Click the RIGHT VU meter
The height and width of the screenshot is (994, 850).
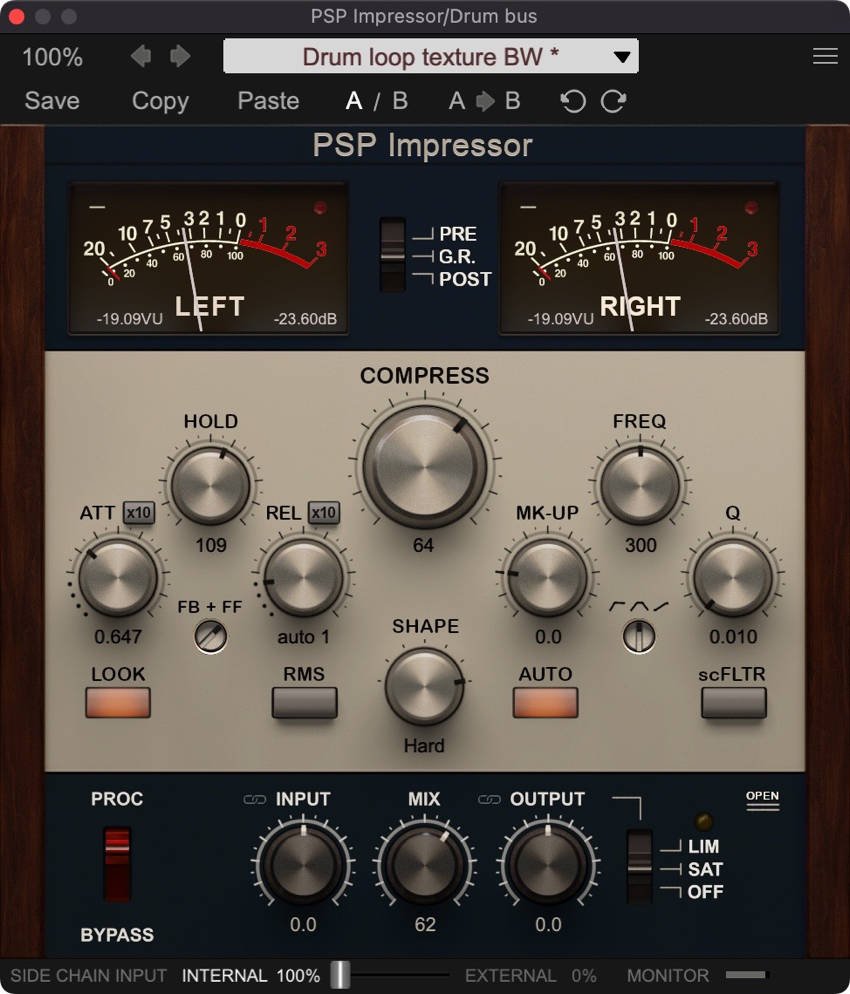tap(640, 258)
